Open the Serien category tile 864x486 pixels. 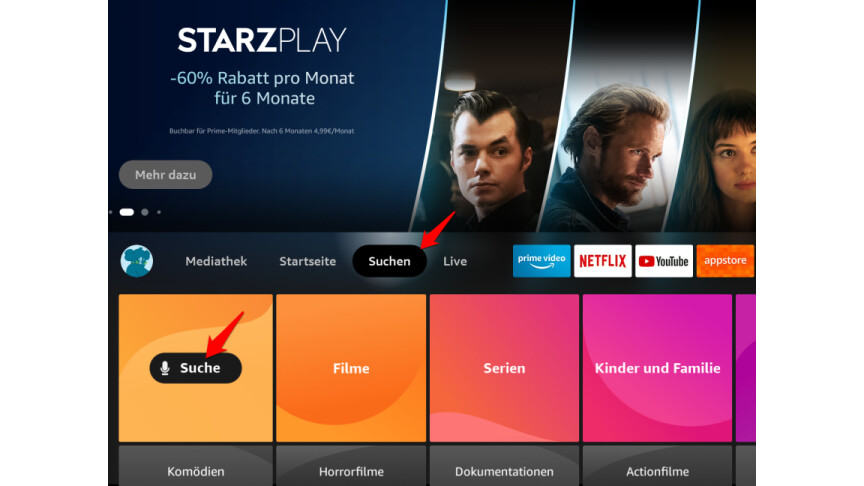pos(504,368)
